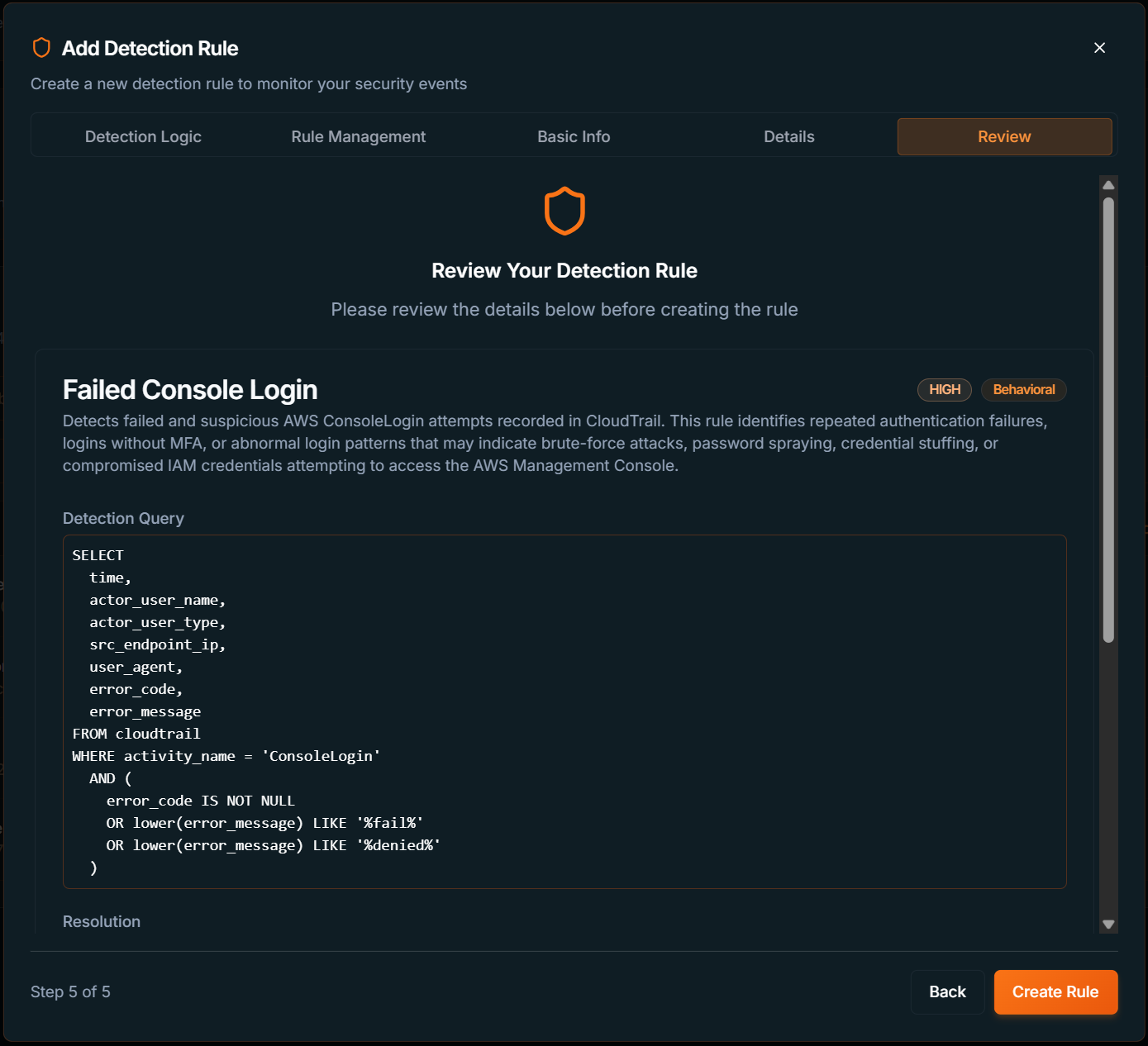Click the 'error_message' select column line
The width and height of the screenshot is (1148, 1046).
pyautogui.click(x=145, y=711)
